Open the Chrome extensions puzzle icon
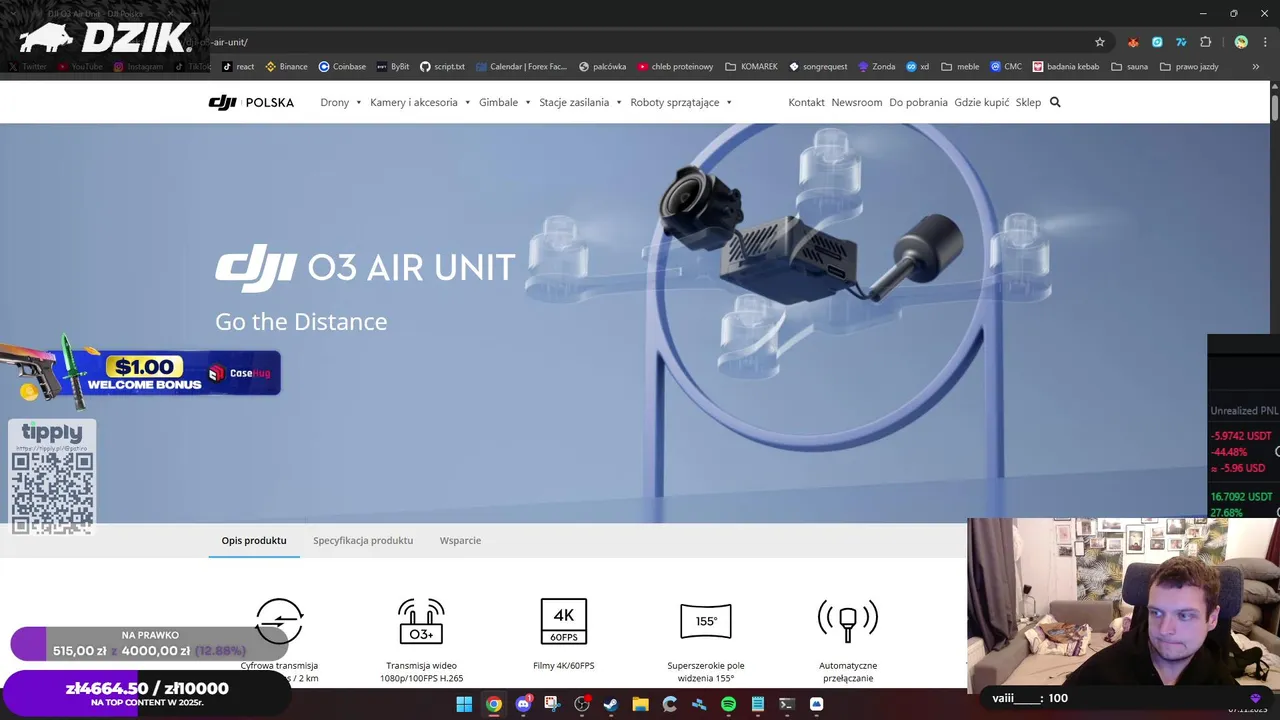Viewport: 1280px width, 720px height. click(x=1205, y=42)
